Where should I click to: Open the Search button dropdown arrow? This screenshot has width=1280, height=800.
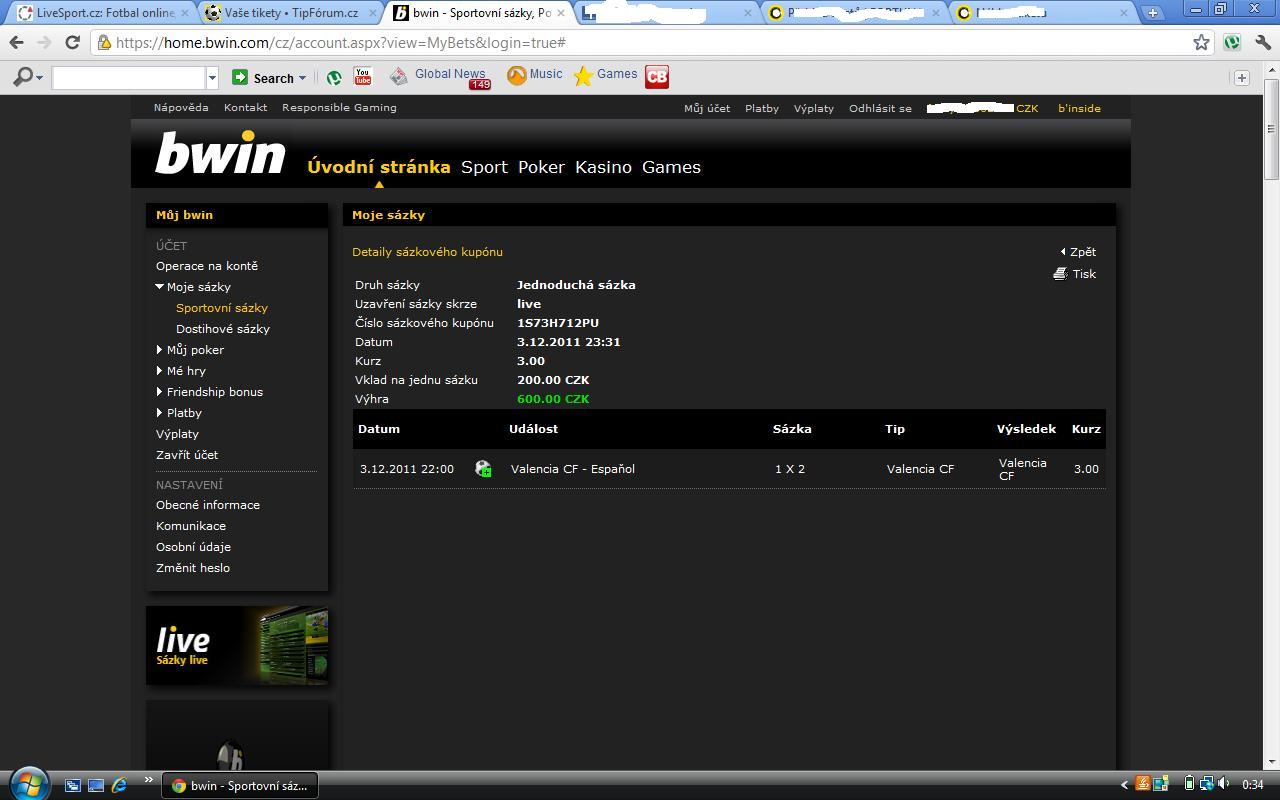[x=303, y=78]
